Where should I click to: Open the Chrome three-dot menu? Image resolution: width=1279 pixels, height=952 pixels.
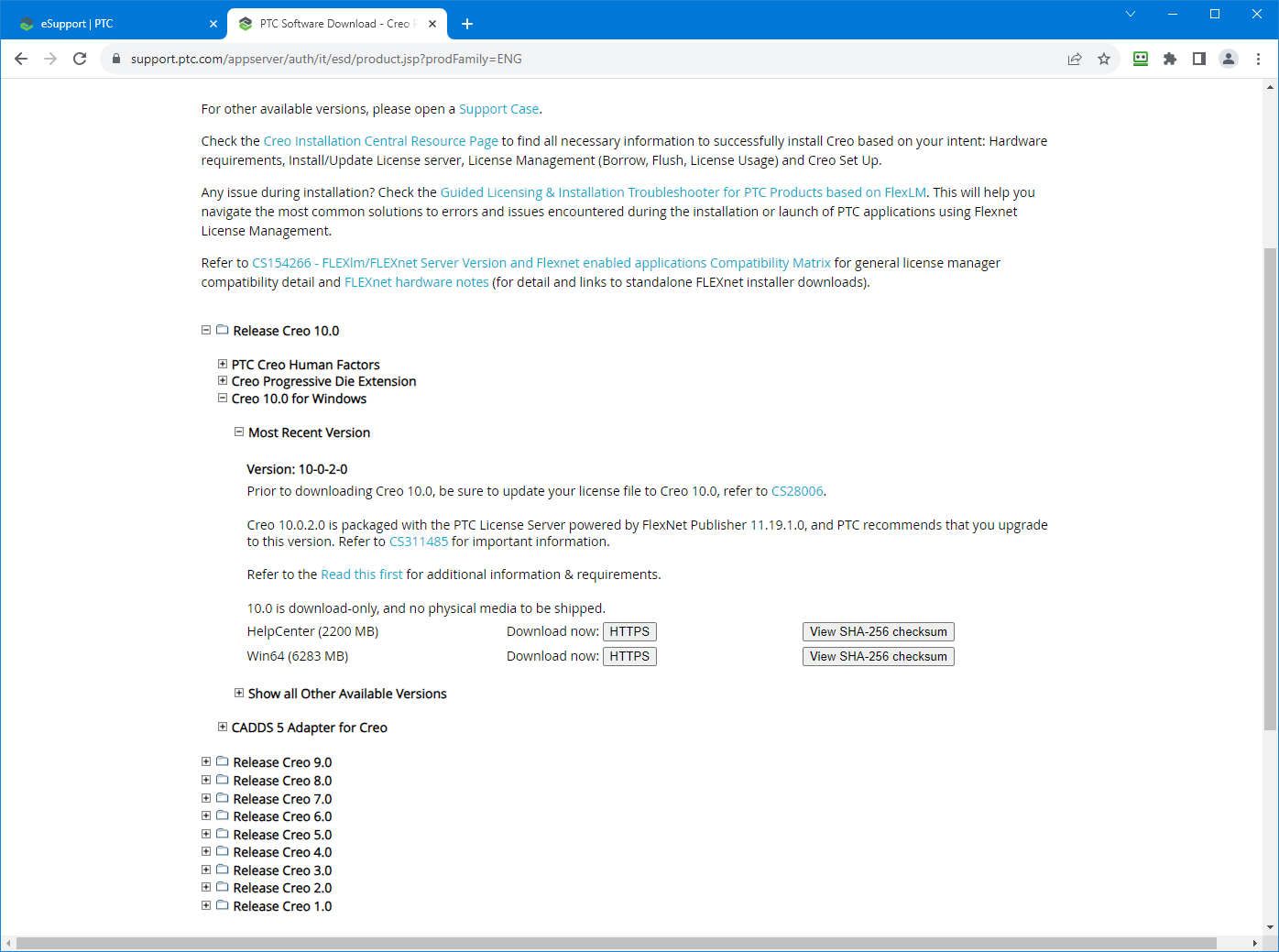[x=1259, y=59]
